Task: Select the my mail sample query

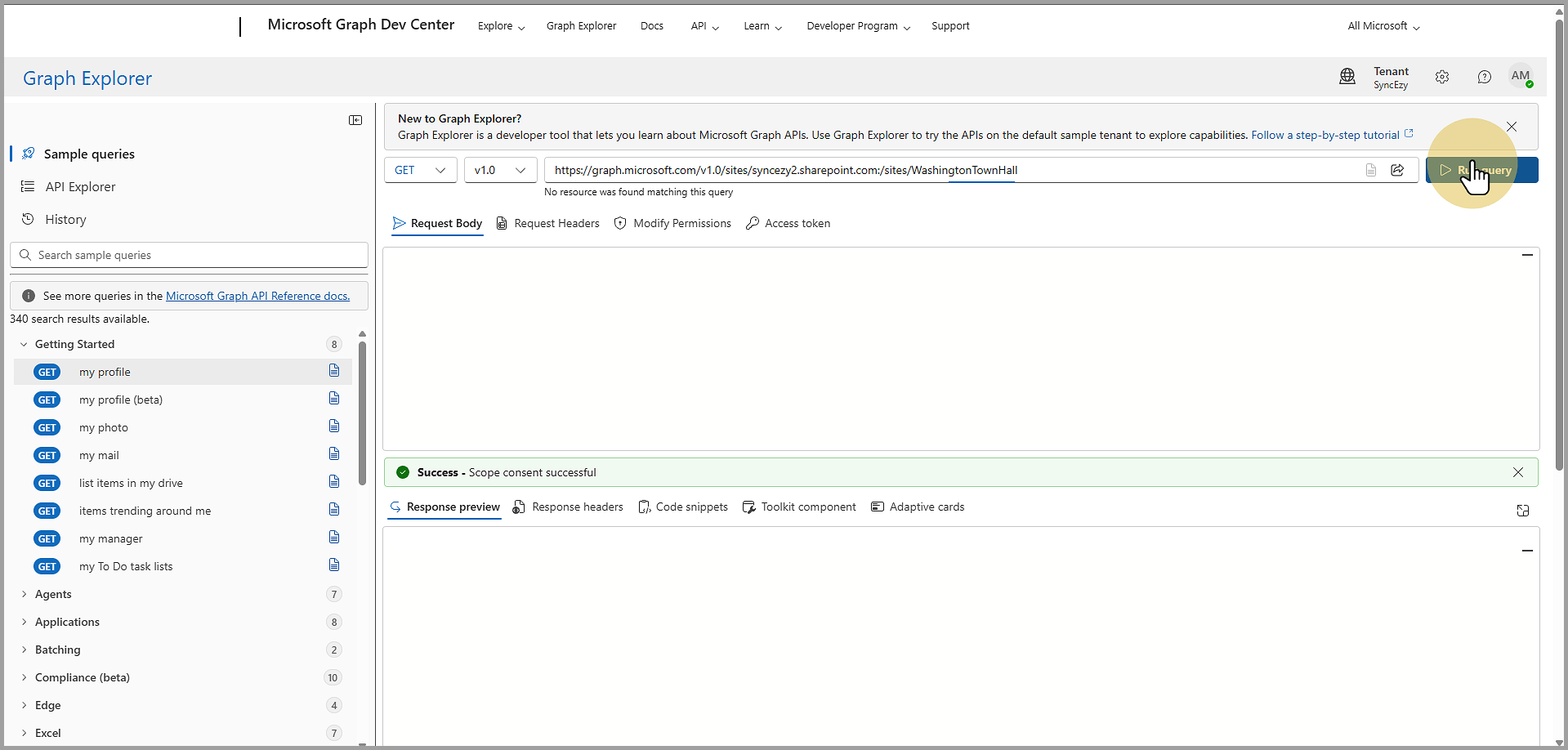Action: [99, 455]
